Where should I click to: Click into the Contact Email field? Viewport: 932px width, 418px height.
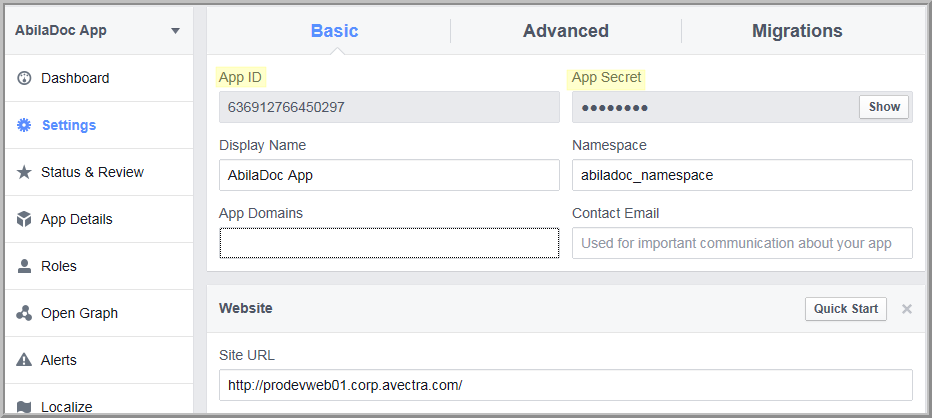point(742,243)
